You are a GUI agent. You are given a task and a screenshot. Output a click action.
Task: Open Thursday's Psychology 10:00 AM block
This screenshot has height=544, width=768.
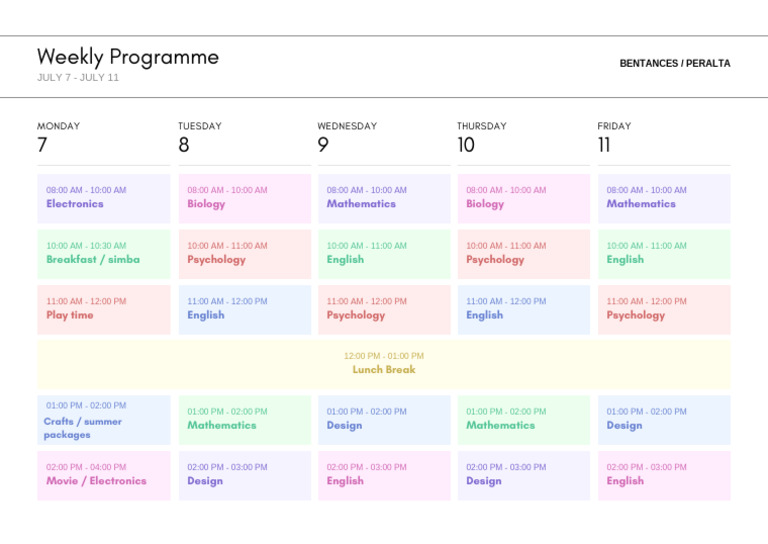pyautogui.click(x=524, y=254)
